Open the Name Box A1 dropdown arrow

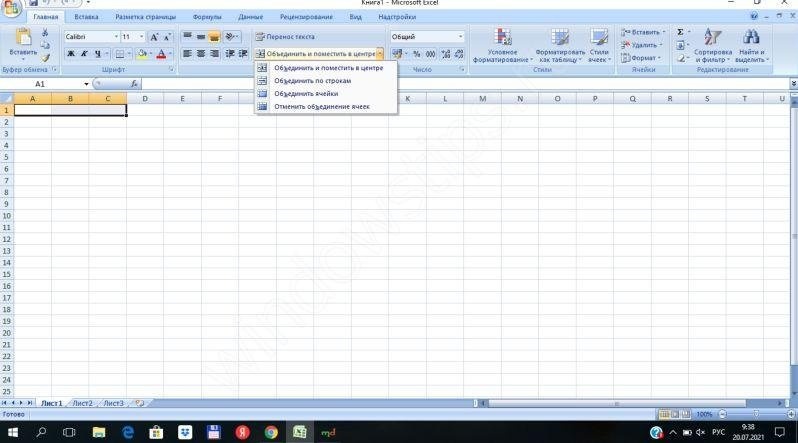[x=87, y=84]
